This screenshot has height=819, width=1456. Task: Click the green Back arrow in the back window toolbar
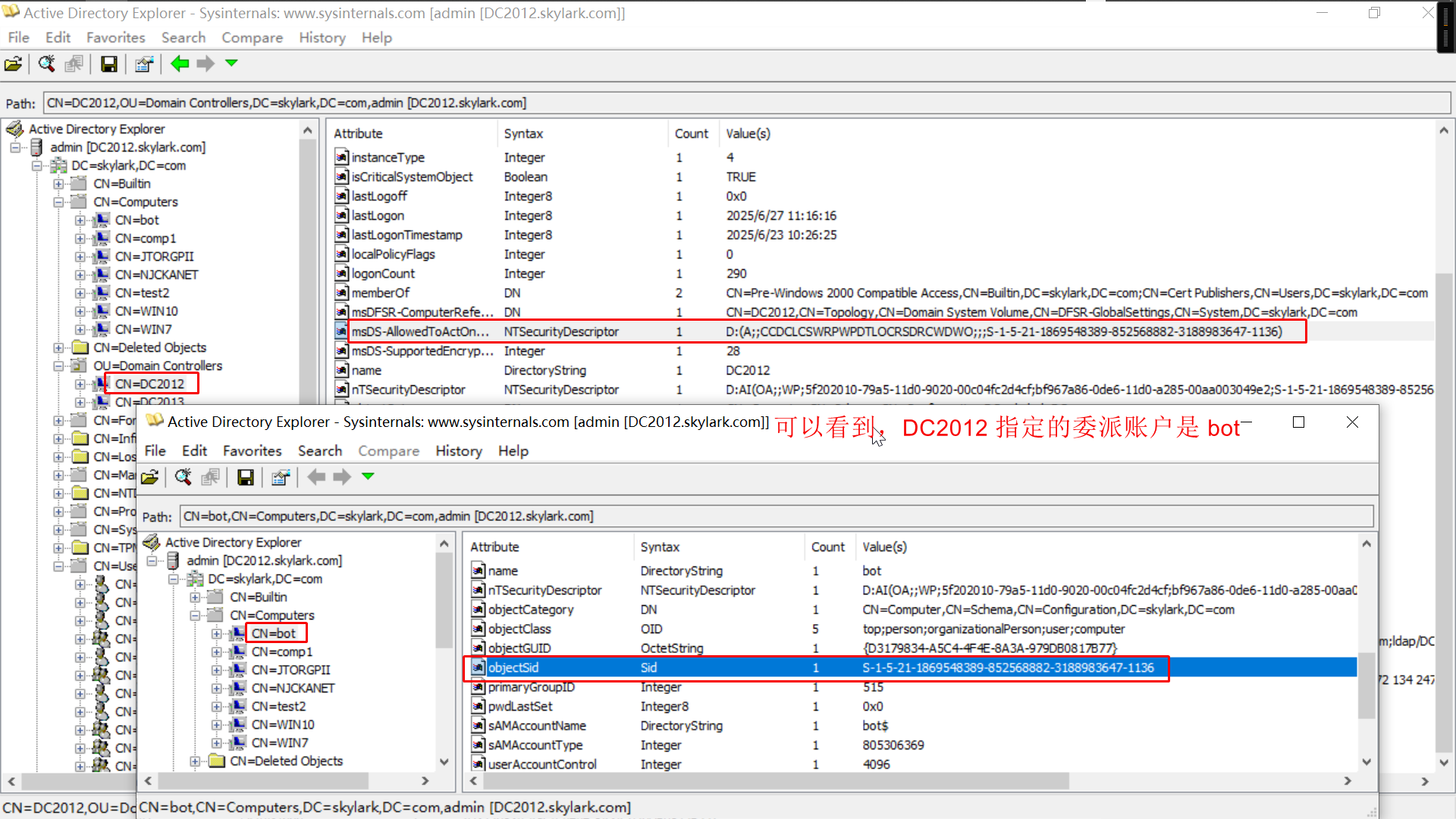pos(180,64)
